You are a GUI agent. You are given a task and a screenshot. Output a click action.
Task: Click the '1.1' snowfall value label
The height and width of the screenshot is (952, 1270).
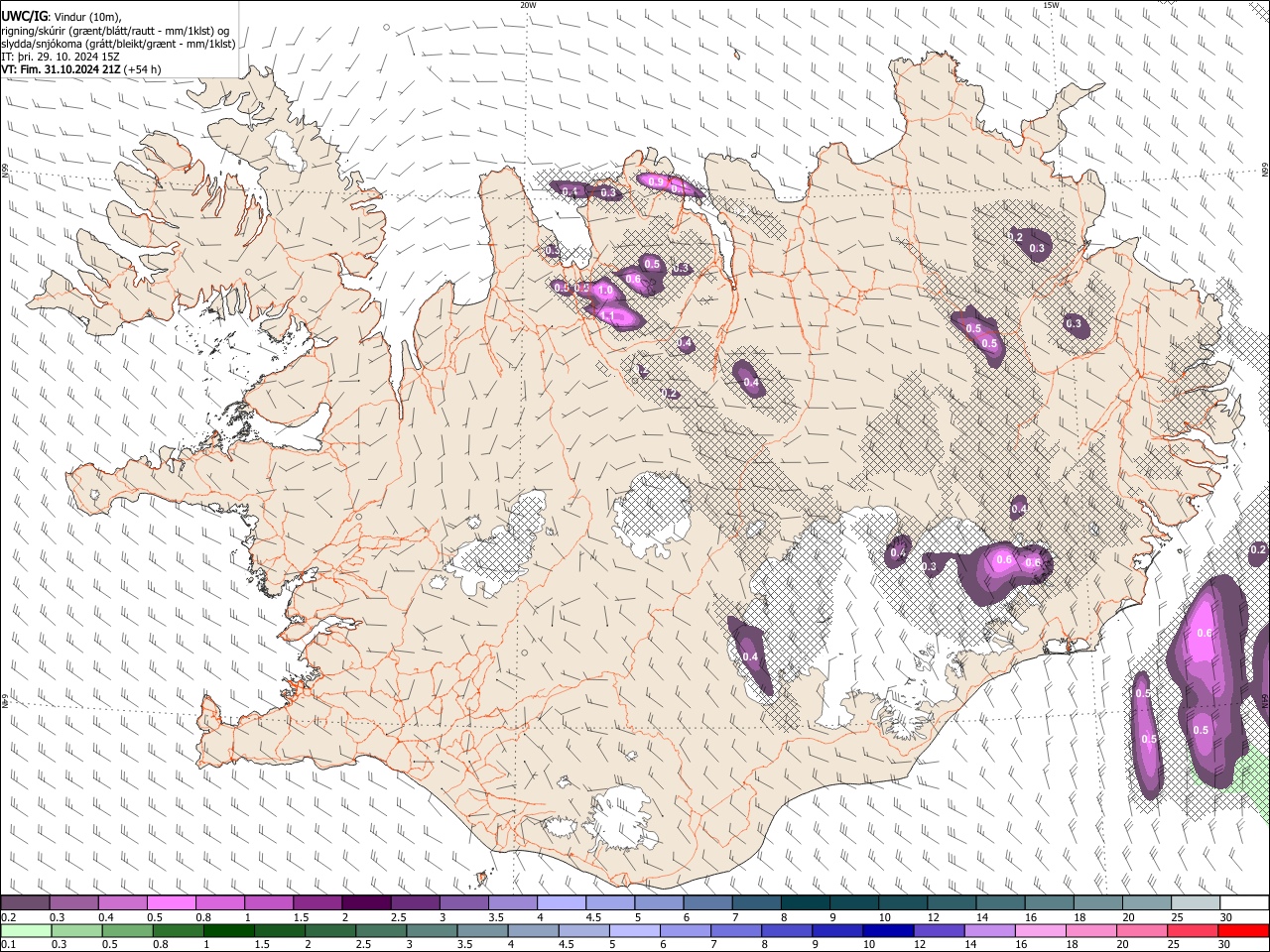tap(608, 316)
